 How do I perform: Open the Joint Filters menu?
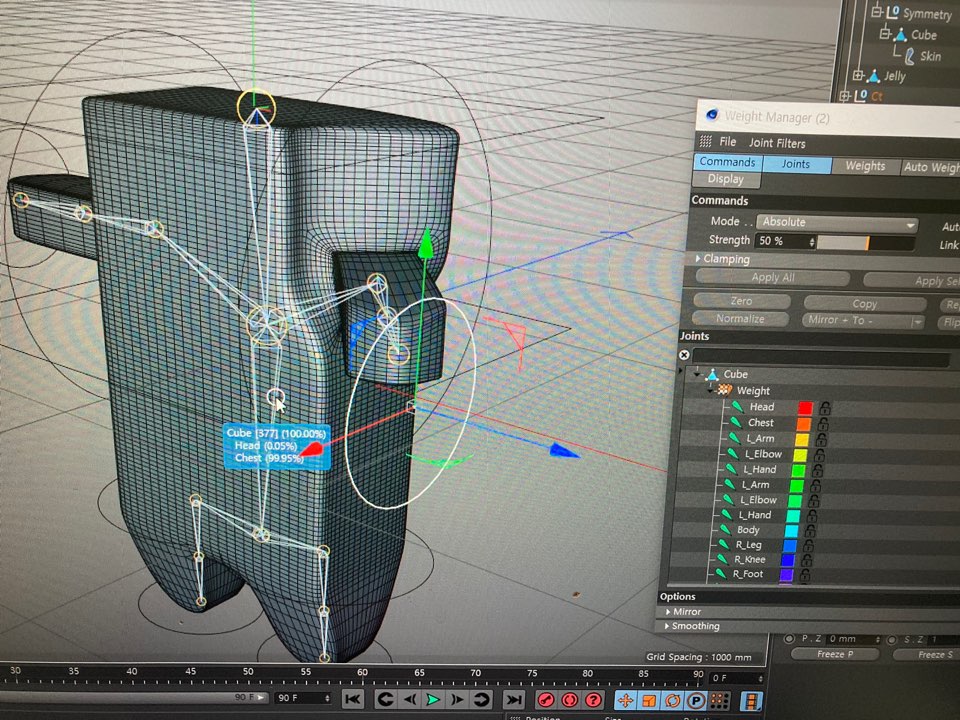[777, 143]
